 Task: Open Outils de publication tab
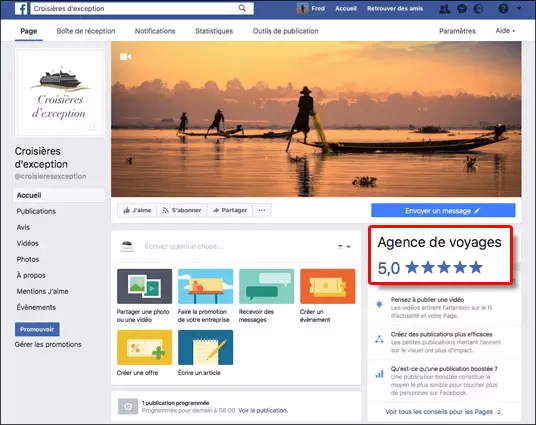(x=285, y=31)
